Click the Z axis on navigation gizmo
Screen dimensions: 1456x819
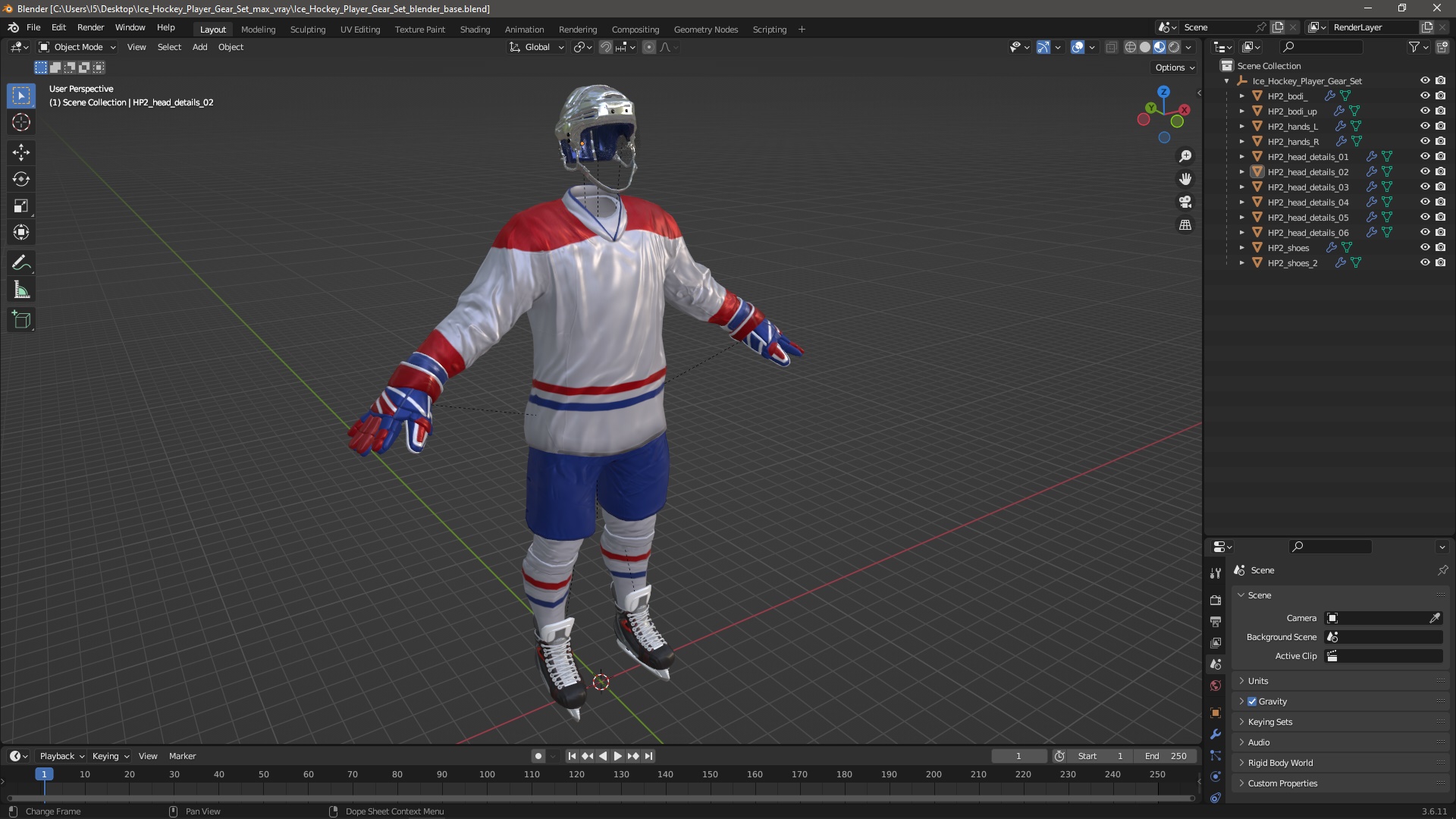point(1163,92)
